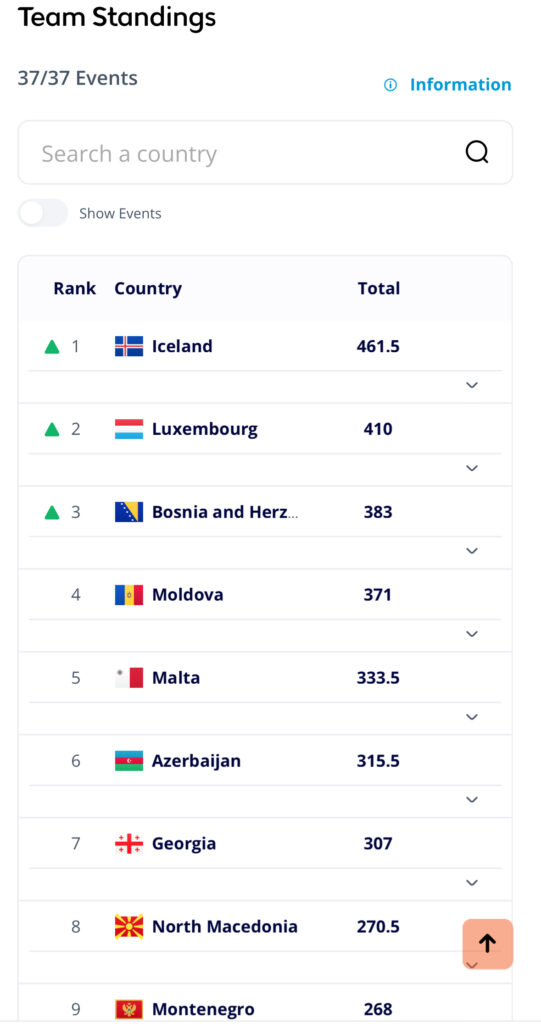Expand the Azerbaijan row chevron

click(472, 800)
